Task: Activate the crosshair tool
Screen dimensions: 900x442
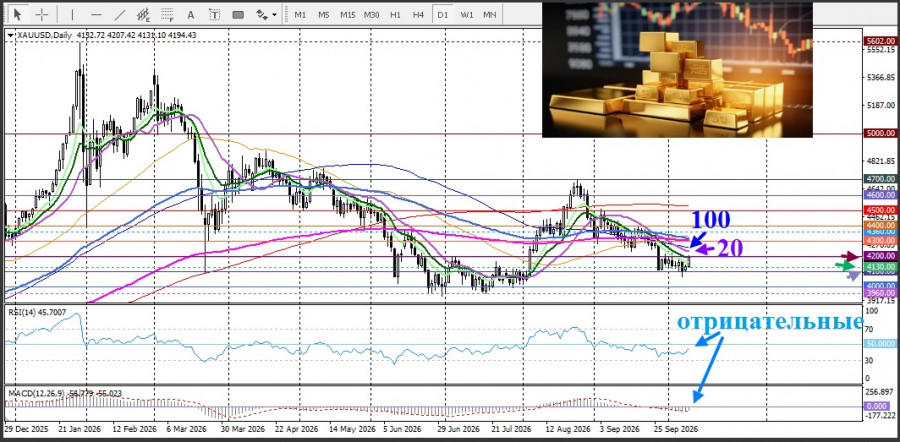Action: coord(42,14)
